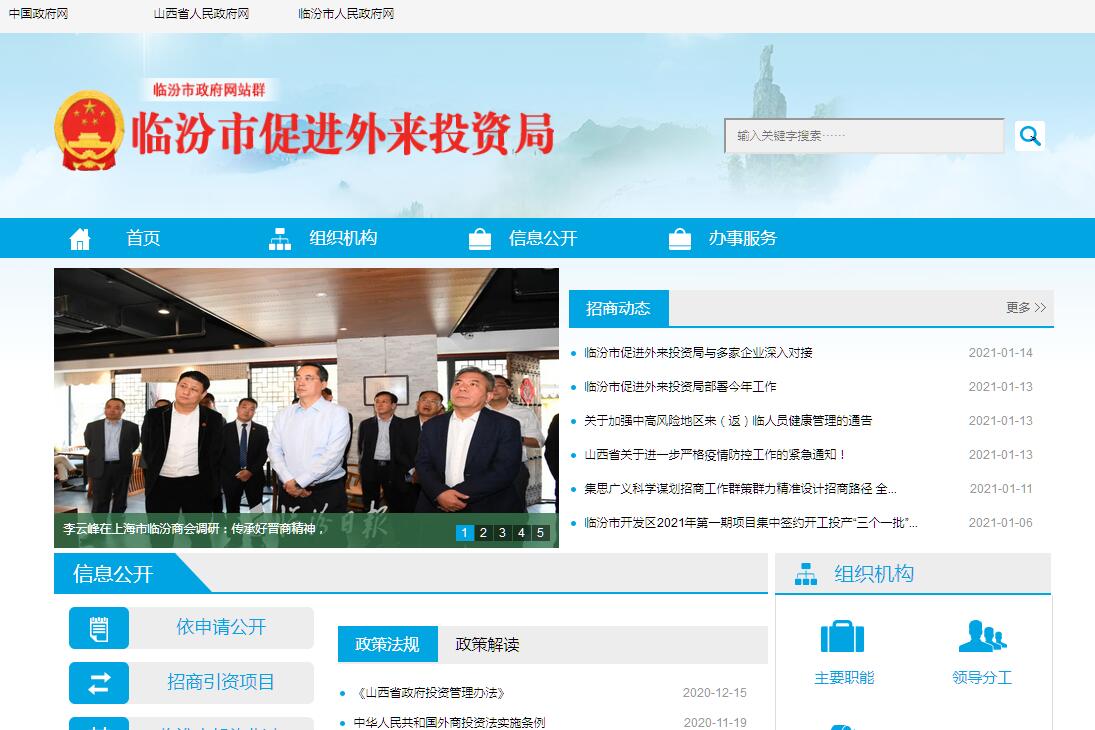Select the 政策解读 tab
The image size is (1095, 730).
click(x=487, y=645)
